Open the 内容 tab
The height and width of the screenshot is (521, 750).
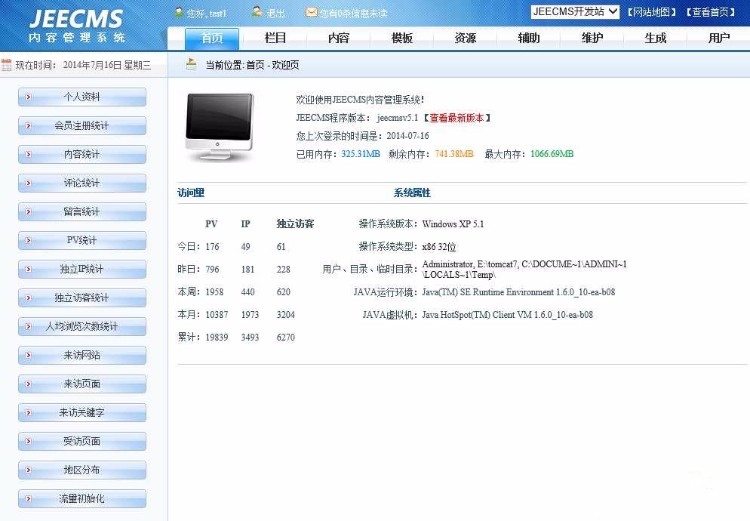tap(339, 38)
